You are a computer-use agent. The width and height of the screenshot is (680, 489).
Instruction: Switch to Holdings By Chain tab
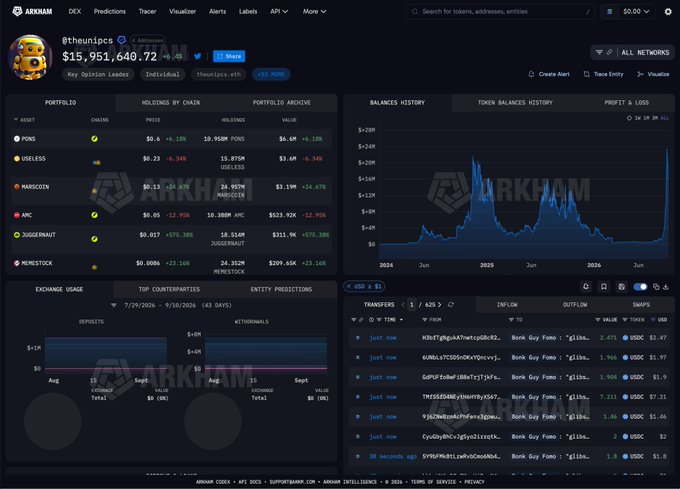point(170,103)
